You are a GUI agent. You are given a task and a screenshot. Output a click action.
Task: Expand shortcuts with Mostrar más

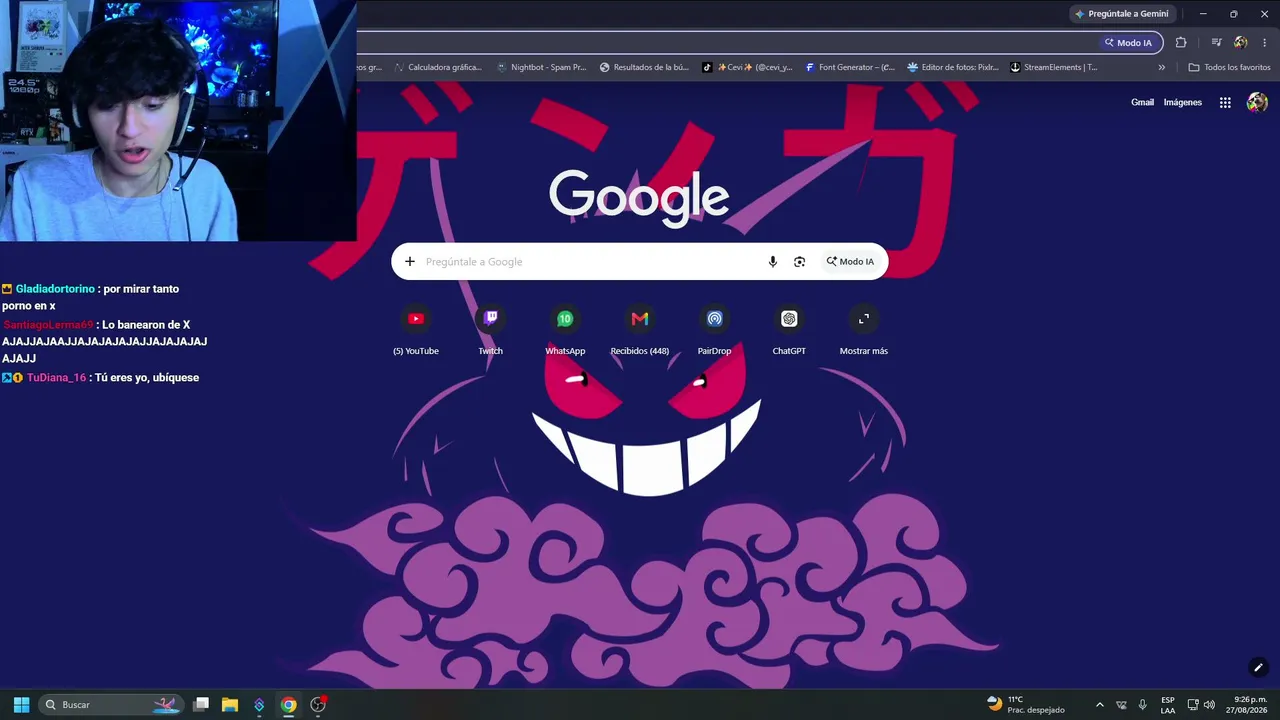coord(864,331)
